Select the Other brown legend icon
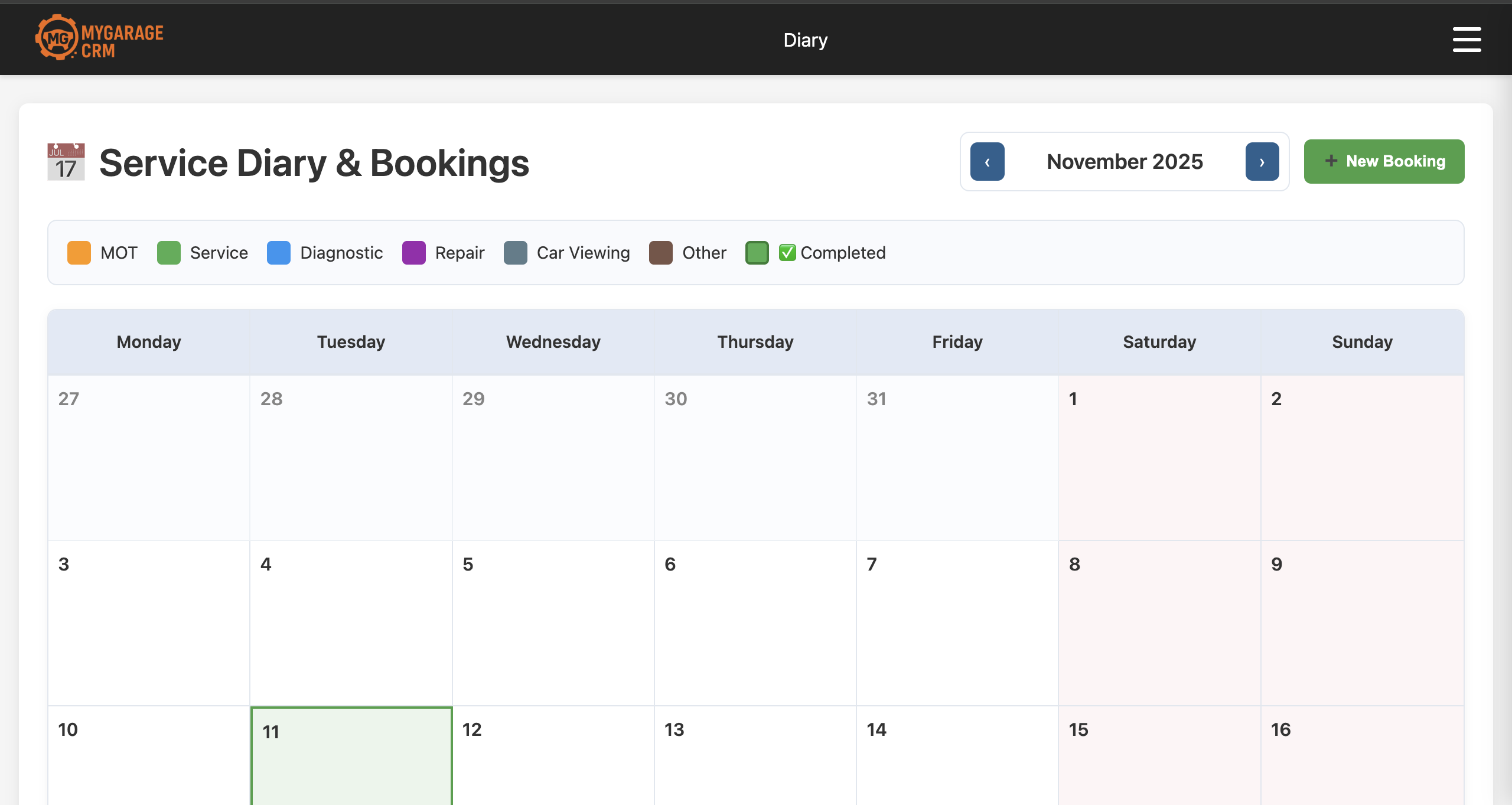Image resolution: width=1512 pixels, height=805 pixels. 661,252
